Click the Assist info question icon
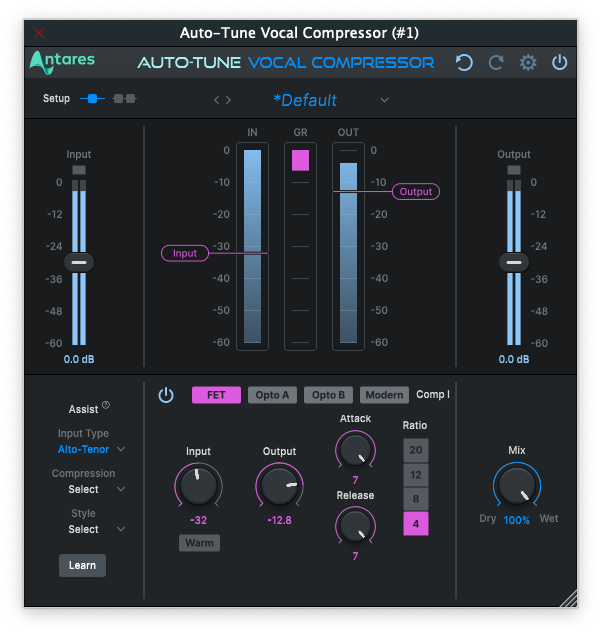Viewport: 601px width, 635px height. 106,405
